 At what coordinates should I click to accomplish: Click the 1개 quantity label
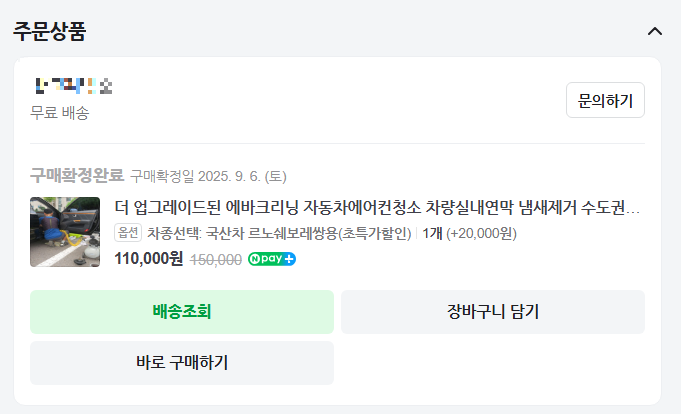point(432,233)
